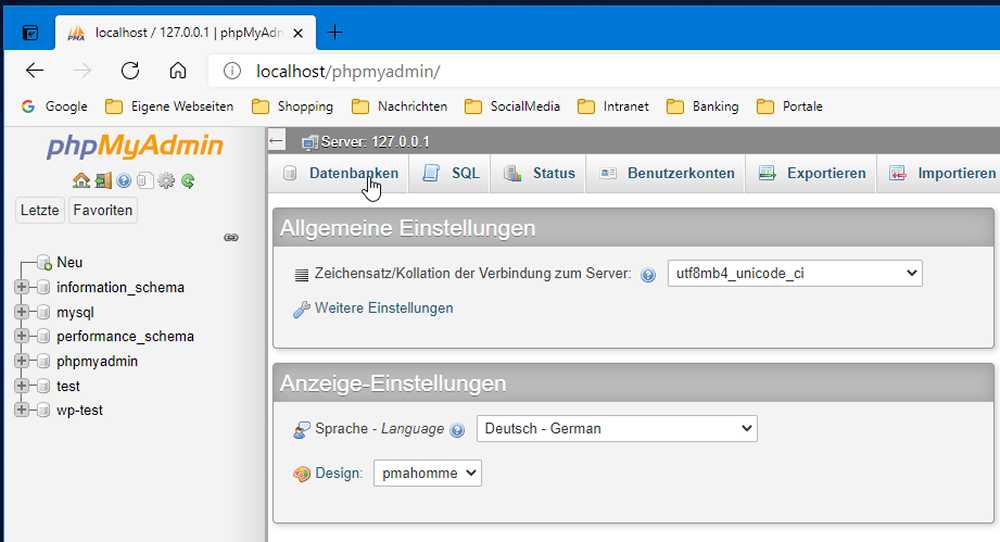Image resolution: width=1000 pixels, height=542 pixels.
Task: Close the localhost phpMyAdmin browser tab
Action: pos(298,33)
